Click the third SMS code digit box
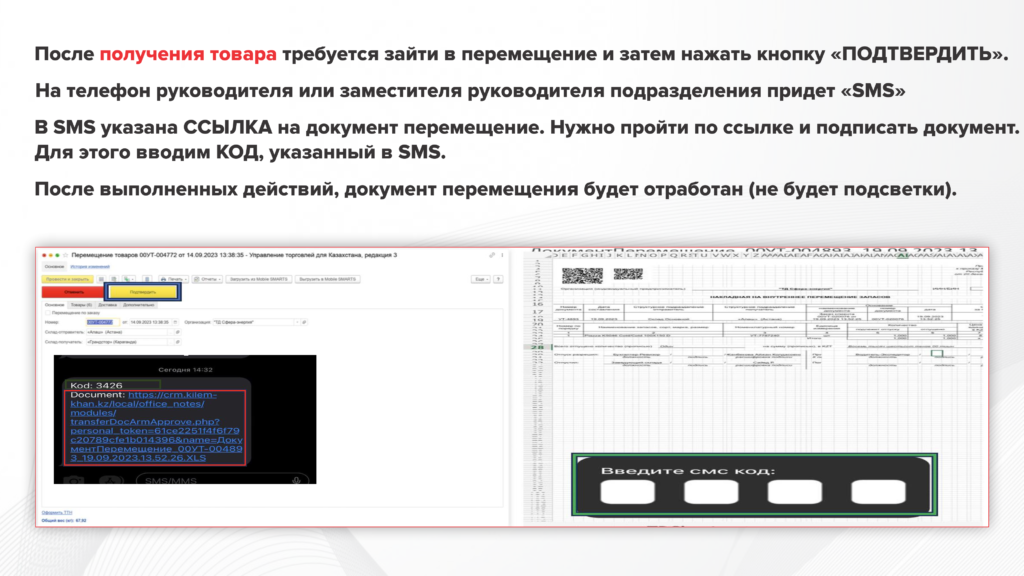 [x=795, y=492]
